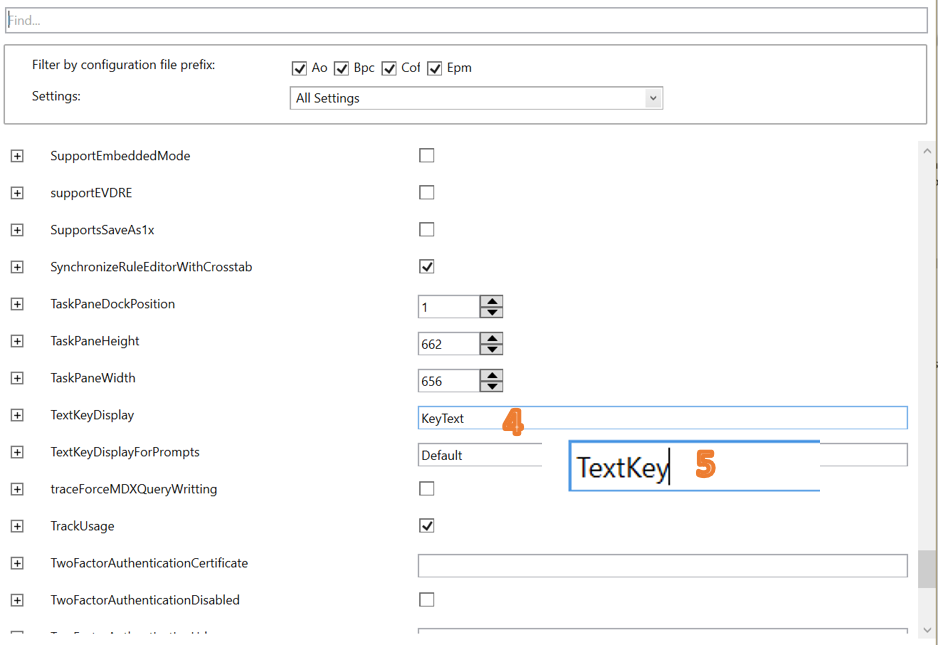938x645 pixels.
Task: Decrease TaskPaneDockPosition with the down arrow
Action: (x=492, y=312)
